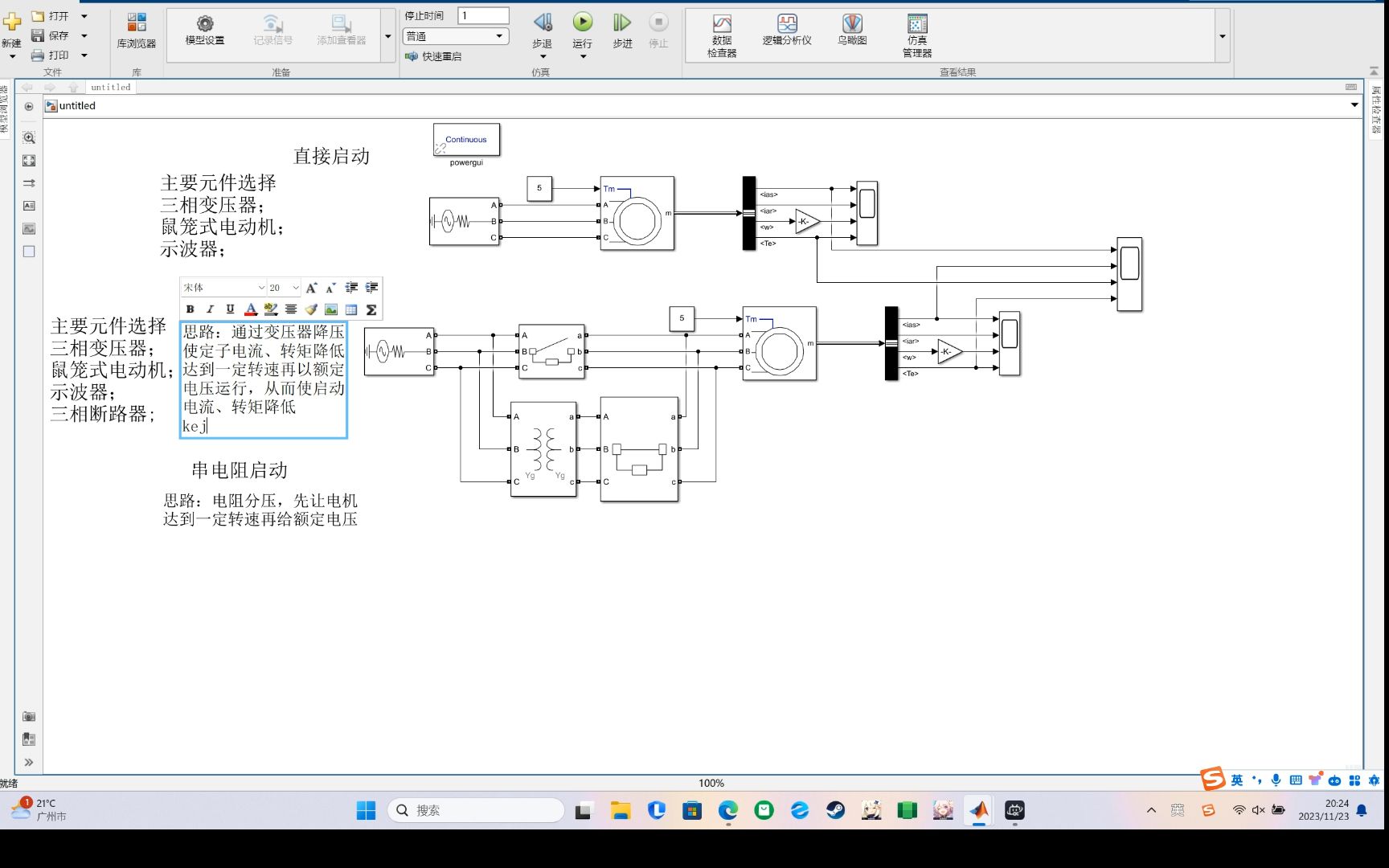1389x868 pixels.
Task: Open Model Settings (模型设置) gear icon
Action: (205, 30)
